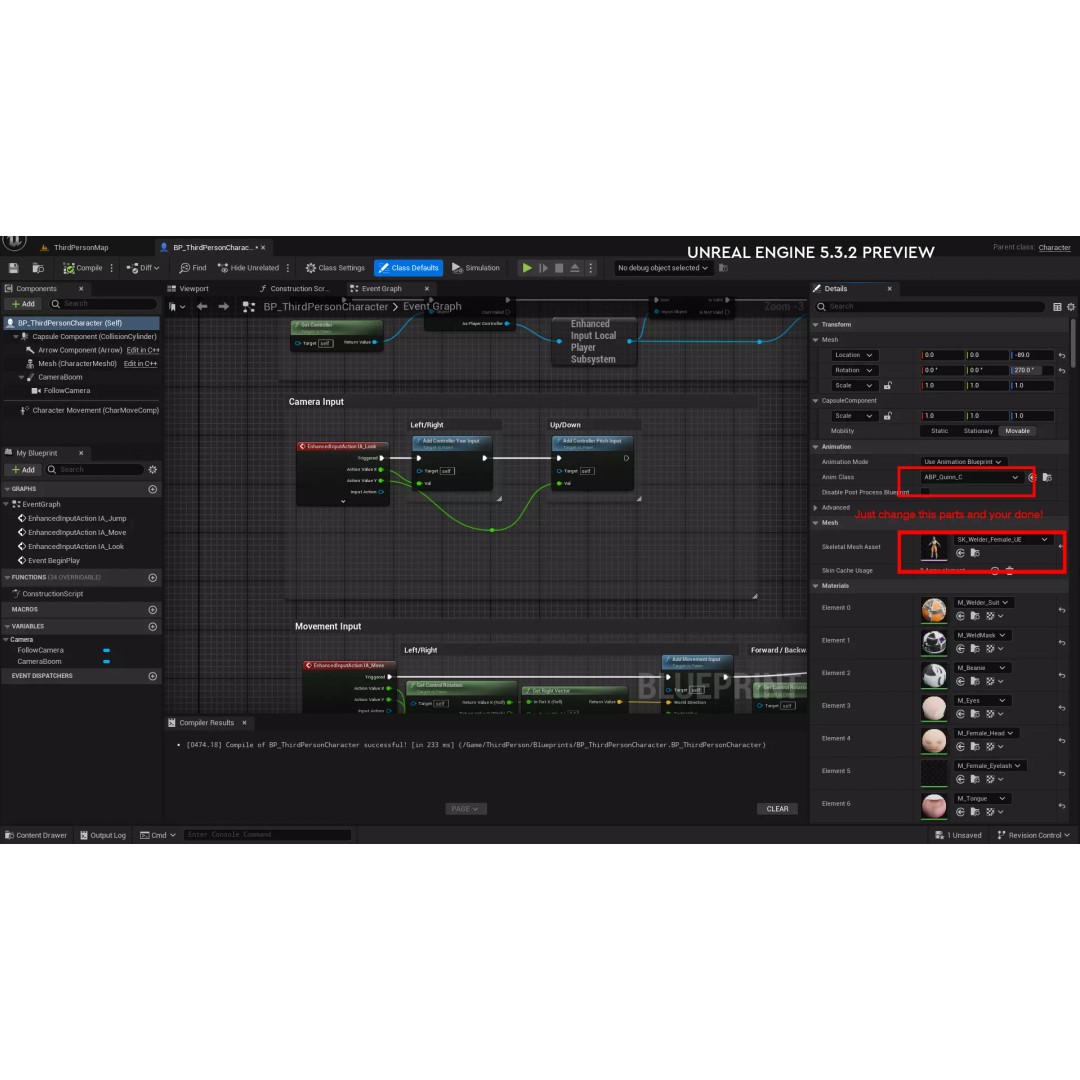Save the blueprint with the floppy disk icon
This screenshot has width=1080, height=1080.
pos(14,268)
